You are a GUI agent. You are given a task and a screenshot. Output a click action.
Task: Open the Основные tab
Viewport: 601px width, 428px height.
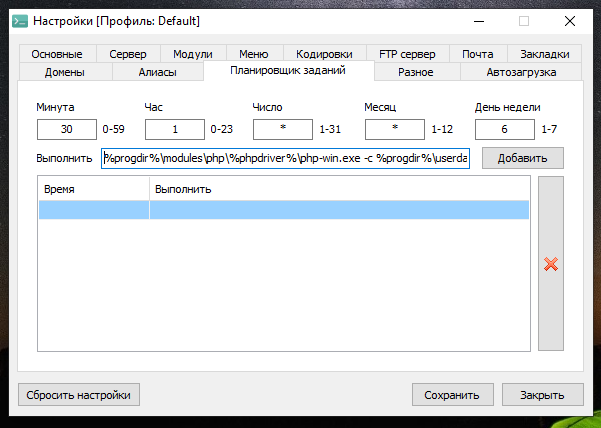point(56,54)
